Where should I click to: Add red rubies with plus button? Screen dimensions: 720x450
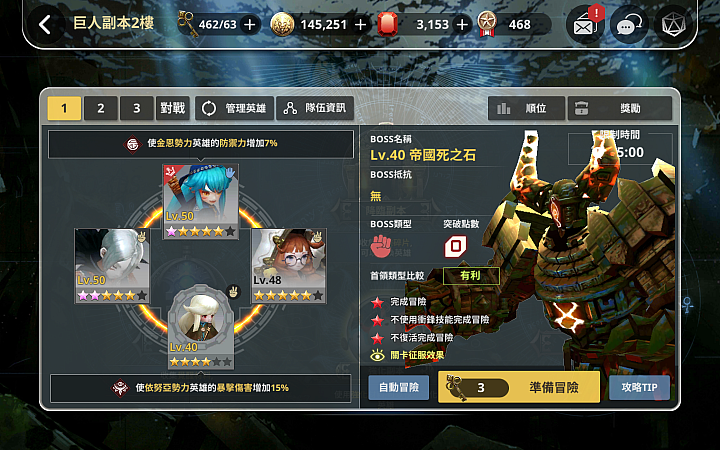coord(462,24)
